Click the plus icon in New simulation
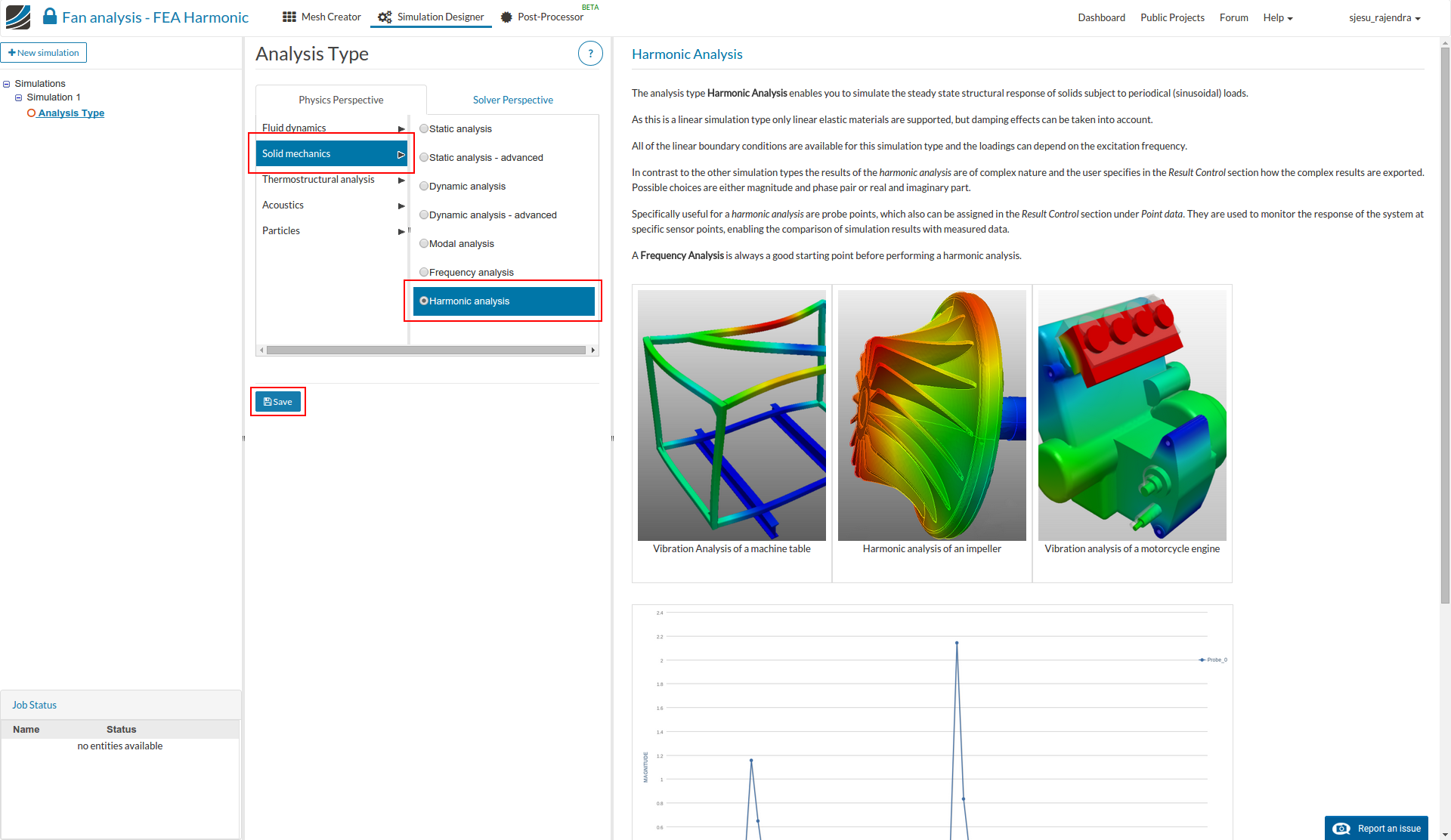This screenshot has height=840, width=1451. 12,53
